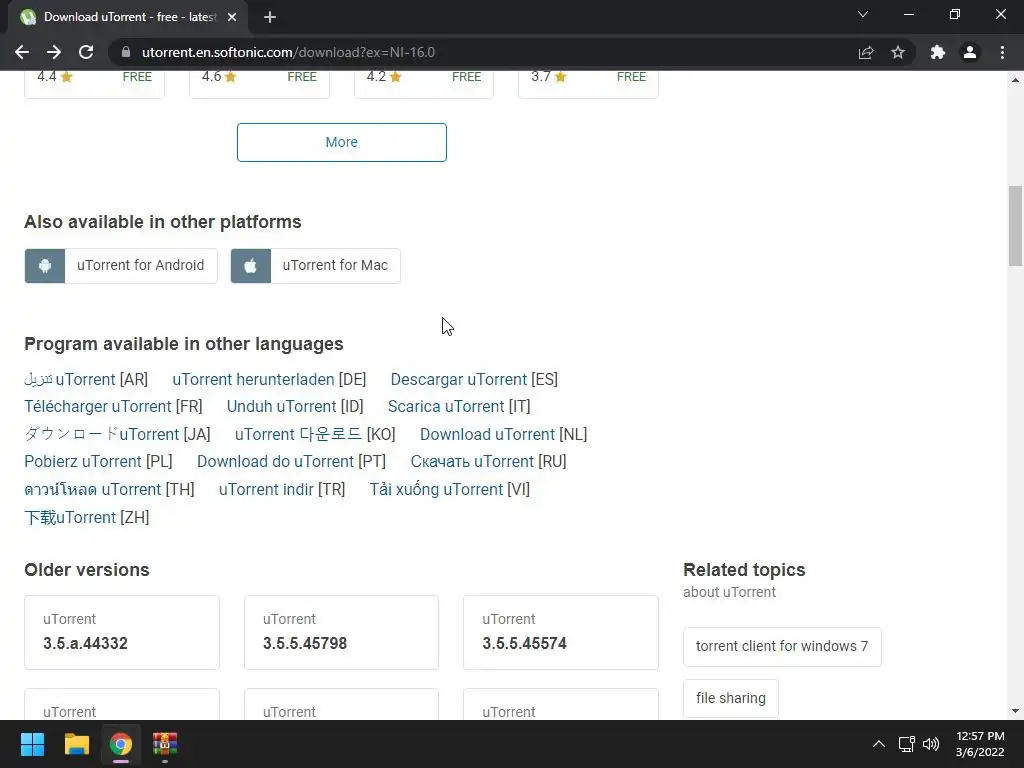The width and height of the screenshot is (1024, 768).
Task: Open uTorrent for Mac
Action: coord(315,266)
